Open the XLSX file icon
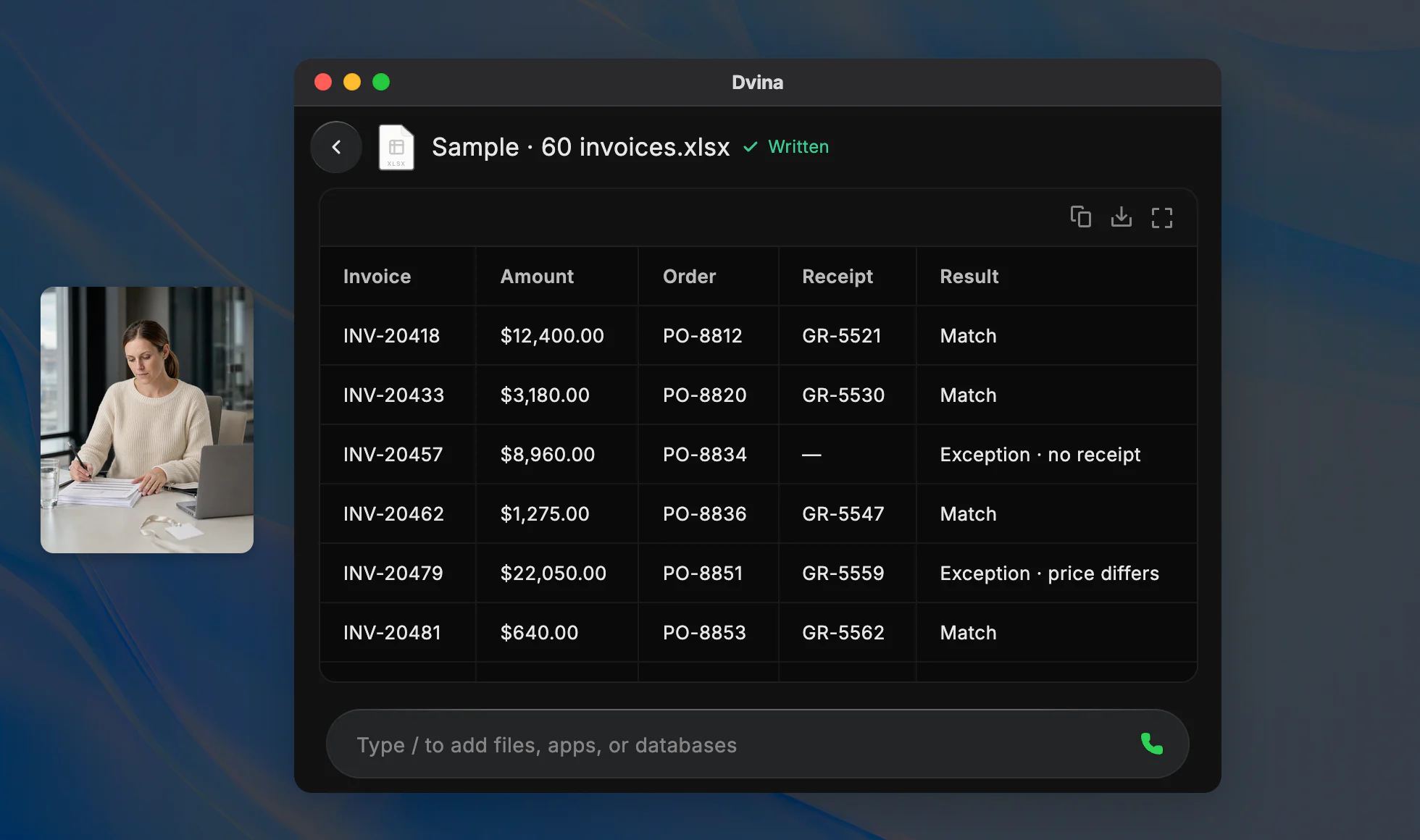This screenshot has width=1420, height=840. 396,147
